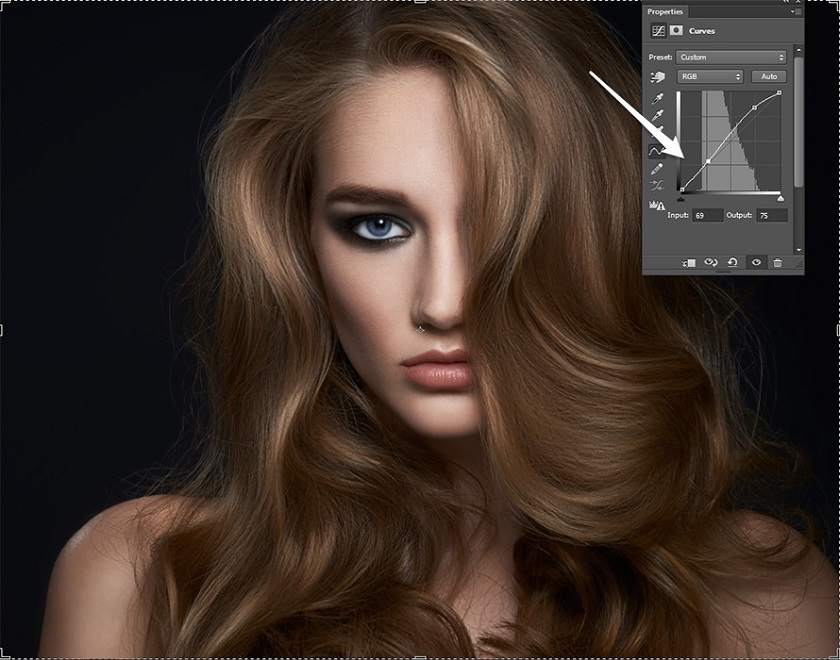The width and height of the screenshot is (840, 660).
Task: Toggle clip to layer below
Action: (x=689, y=262)
